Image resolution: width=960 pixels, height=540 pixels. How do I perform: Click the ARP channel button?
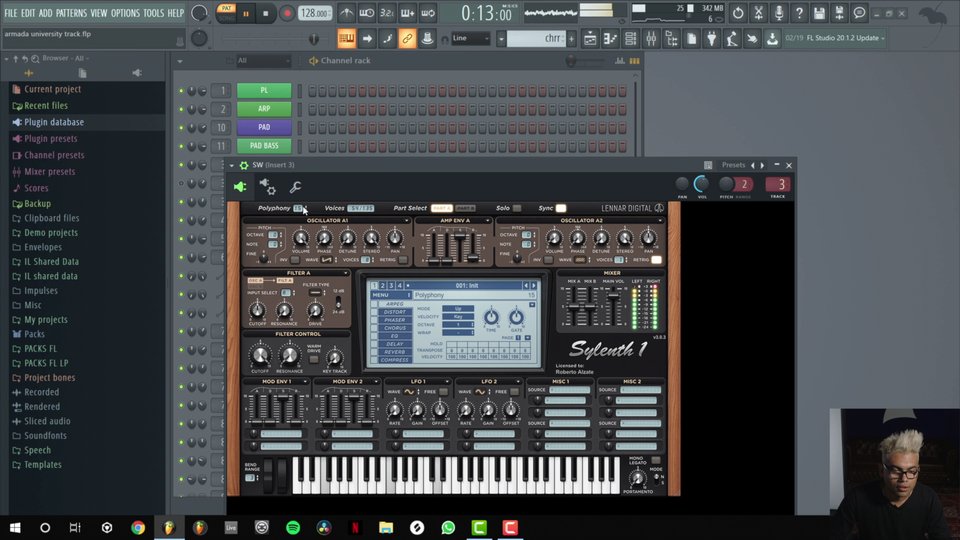tap(264, 109)
